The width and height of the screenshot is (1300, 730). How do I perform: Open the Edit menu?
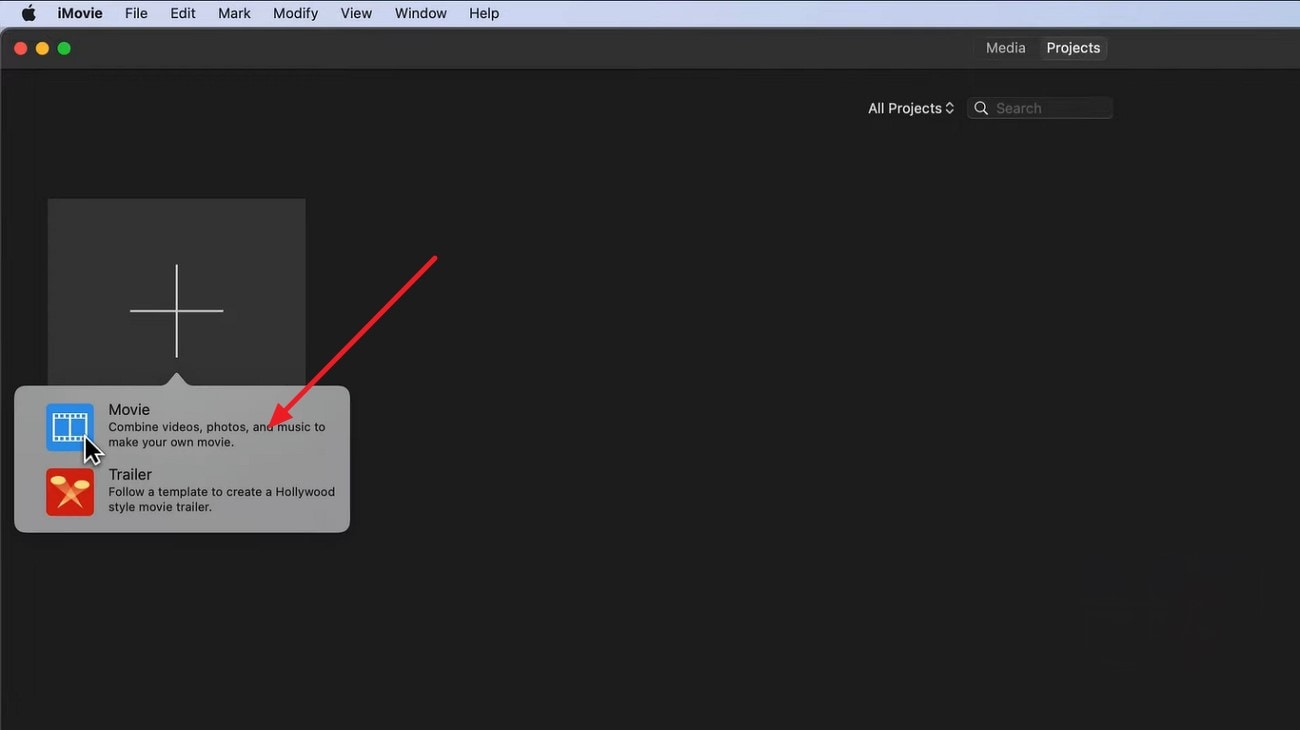[183, 13]
